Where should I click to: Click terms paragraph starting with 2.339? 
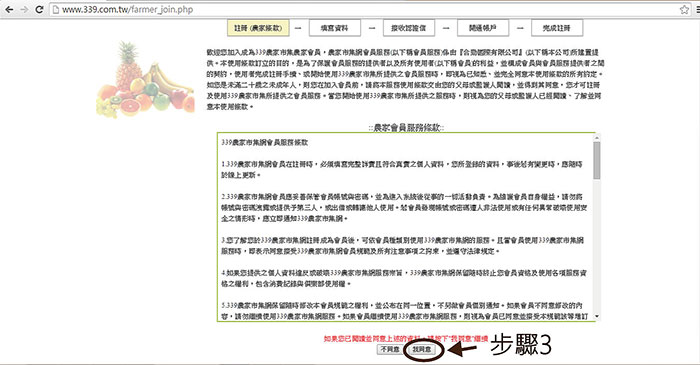(404, 207)
